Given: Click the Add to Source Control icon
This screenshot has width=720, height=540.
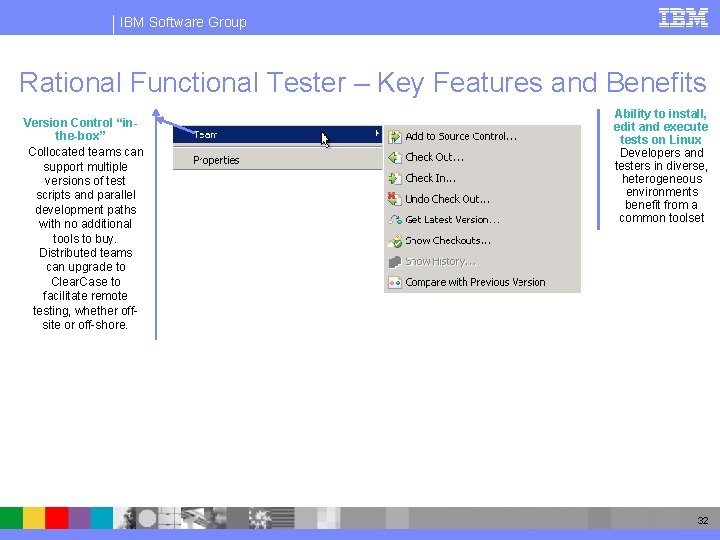Looking at the screenshot, I should tap(394, 136).
